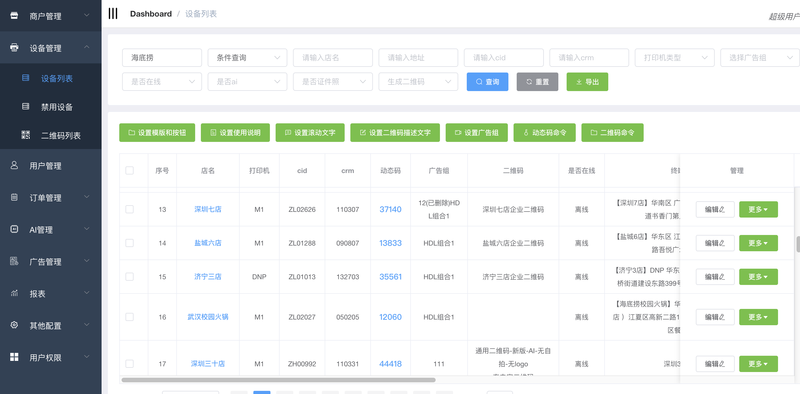Click the download icon on 导出 button
Image resolution: width=800 pixels, height=394 pixels.
(x=579, y=82)
